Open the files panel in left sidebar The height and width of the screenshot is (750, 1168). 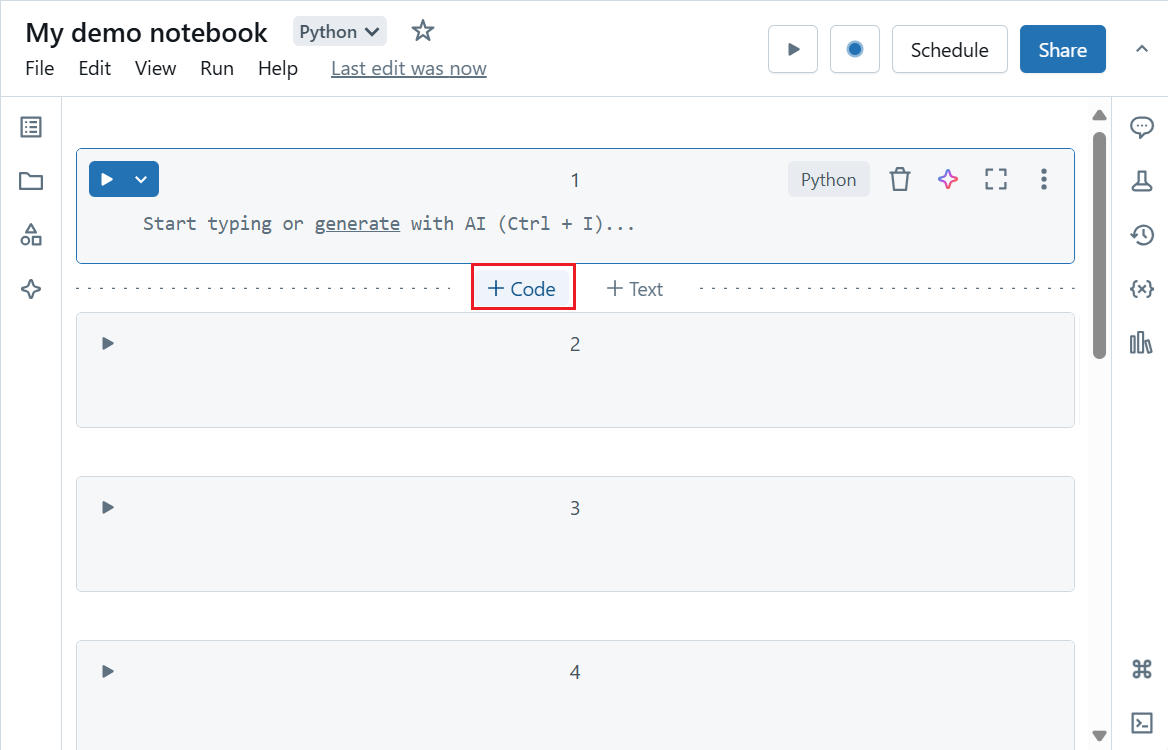[30, 181]
